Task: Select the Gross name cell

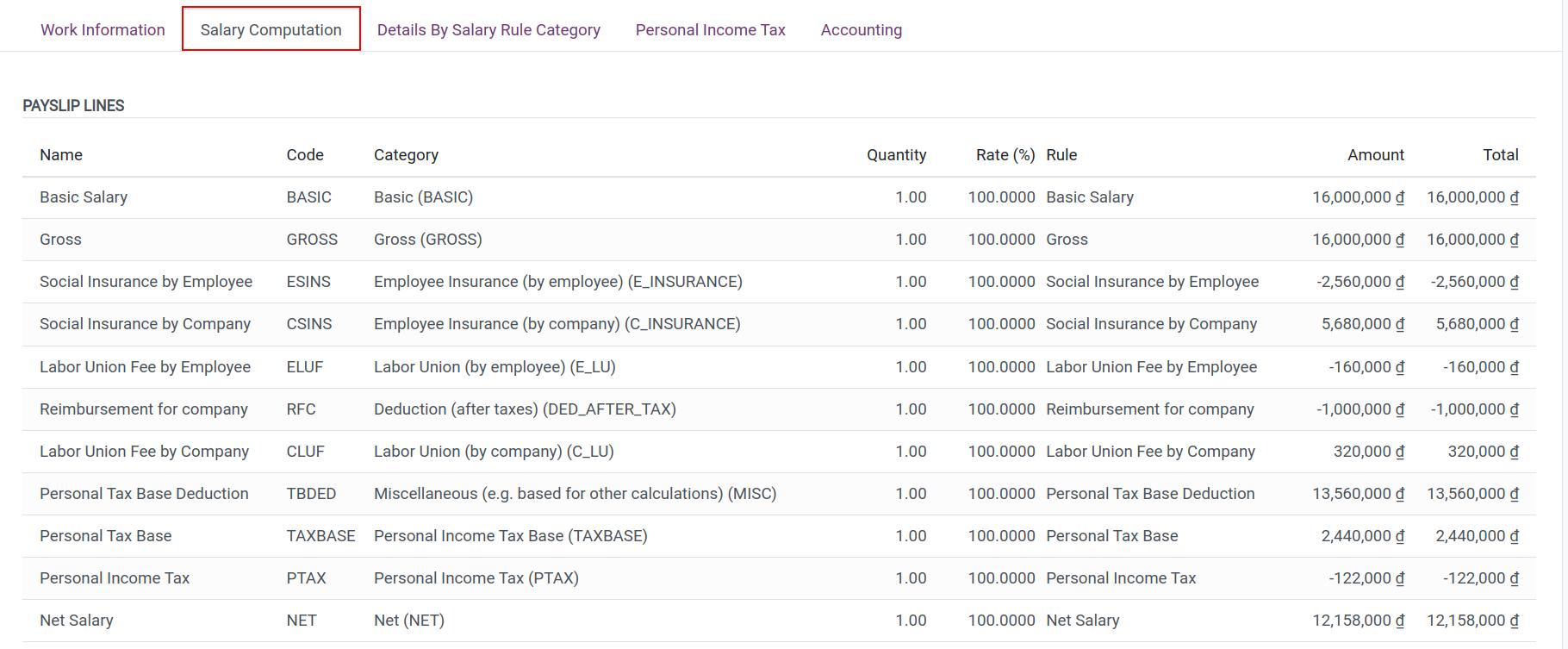Action: 60,240
